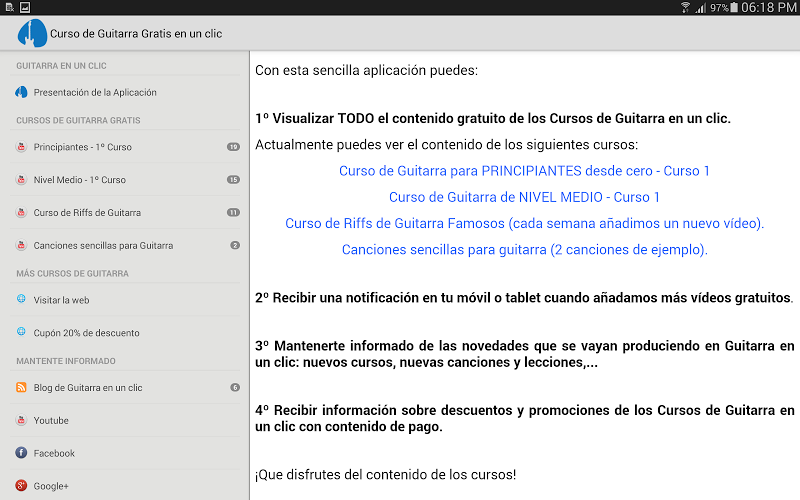
Task: Open Principiantes - 1º Curso
Action: tap(125, 147)
